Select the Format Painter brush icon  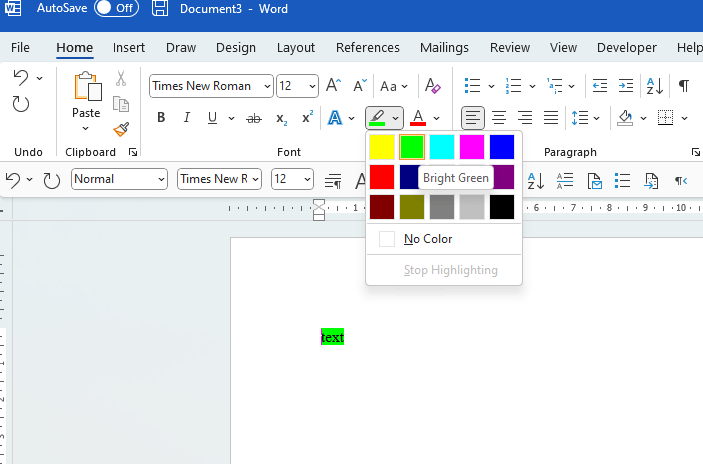(x=121, y=130)
